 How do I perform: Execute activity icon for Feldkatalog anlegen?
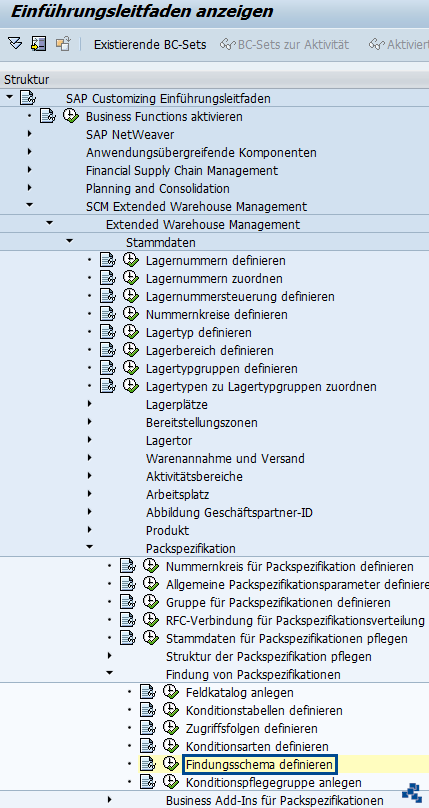(171, 692)
